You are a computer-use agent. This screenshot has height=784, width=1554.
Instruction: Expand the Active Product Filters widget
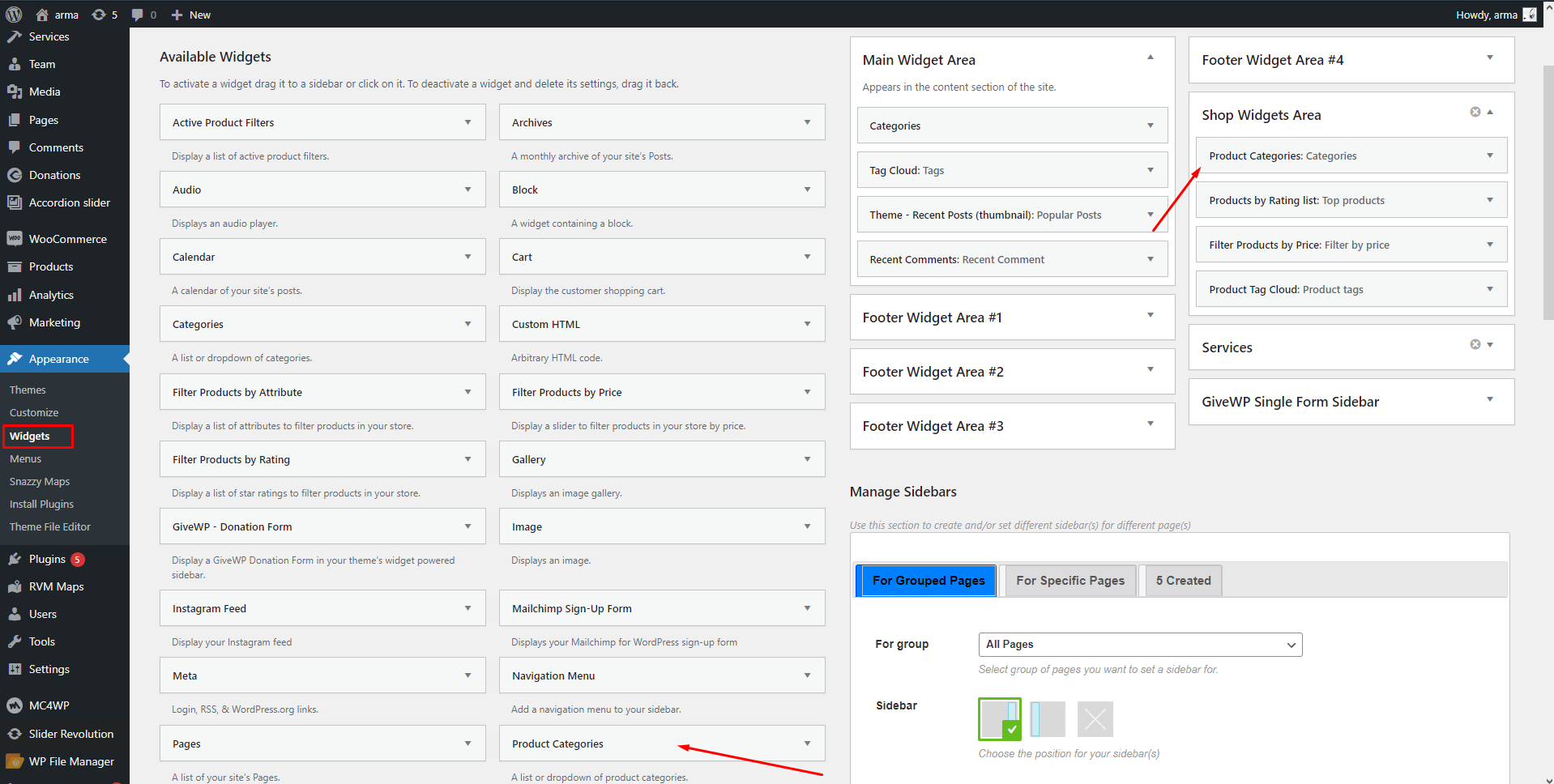pyautogui.click(x=467, y=122)
